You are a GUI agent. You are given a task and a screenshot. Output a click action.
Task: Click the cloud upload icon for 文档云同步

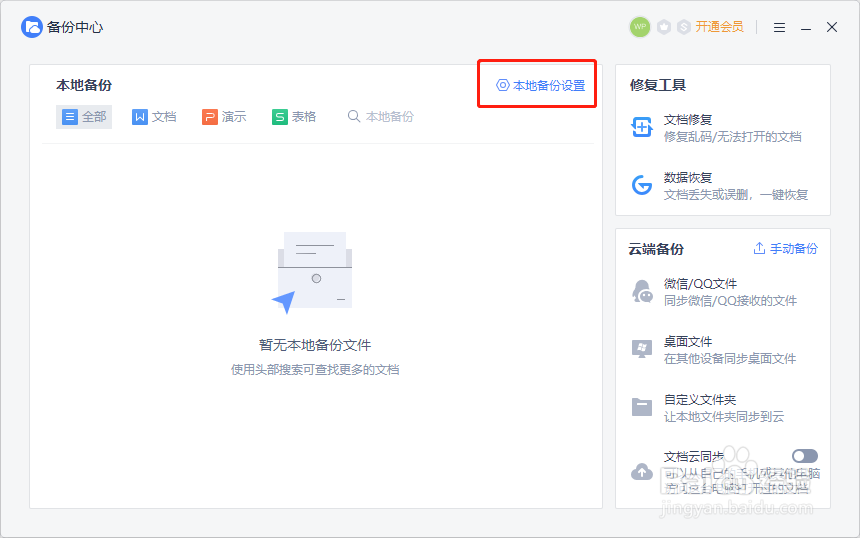pos(642,472)
